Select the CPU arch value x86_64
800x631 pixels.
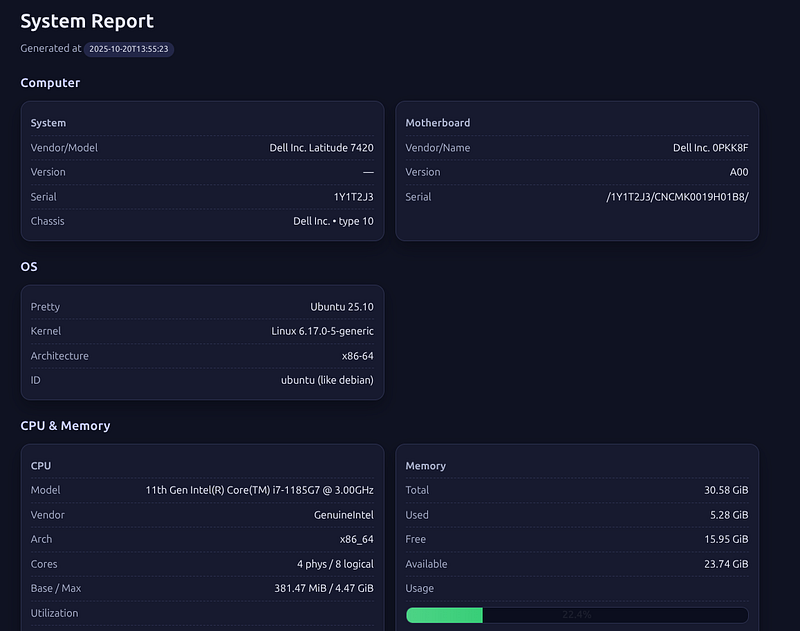[x=357, y=539]
